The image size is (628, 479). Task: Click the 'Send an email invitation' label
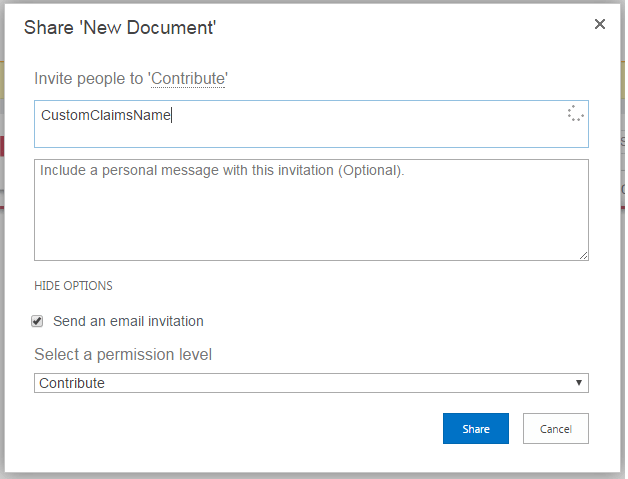pos(128,321)
